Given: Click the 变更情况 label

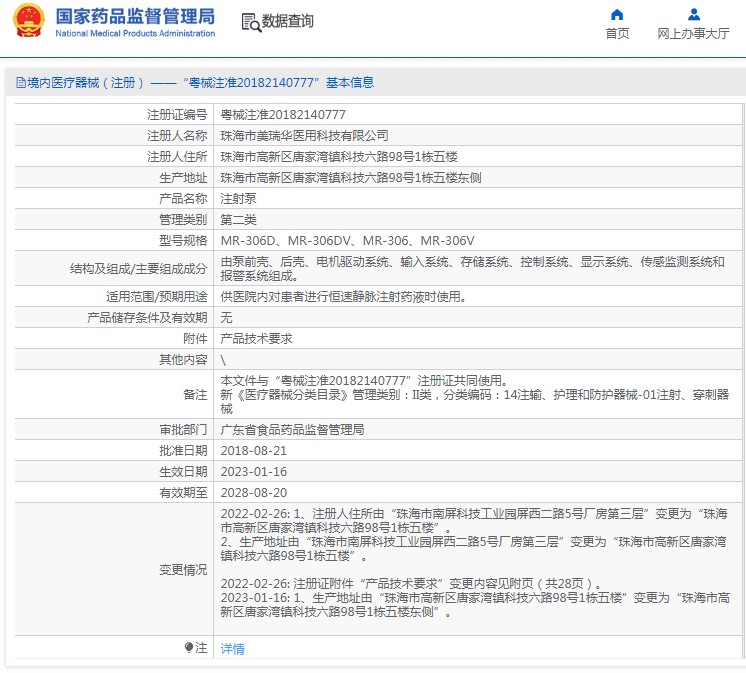Looking at the screenshot, I should tap(183, 569).
